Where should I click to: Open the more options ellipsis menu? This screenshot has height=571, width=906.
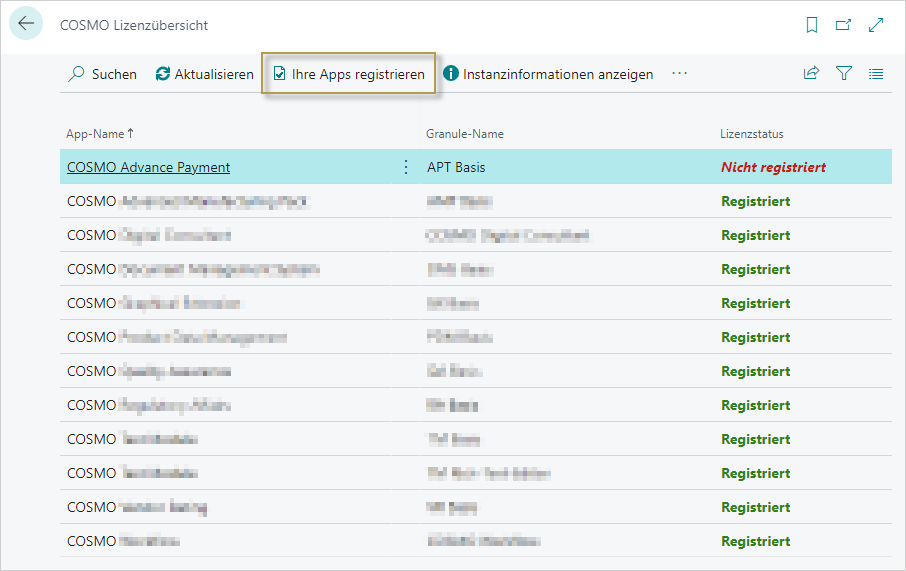coord(680,74)
